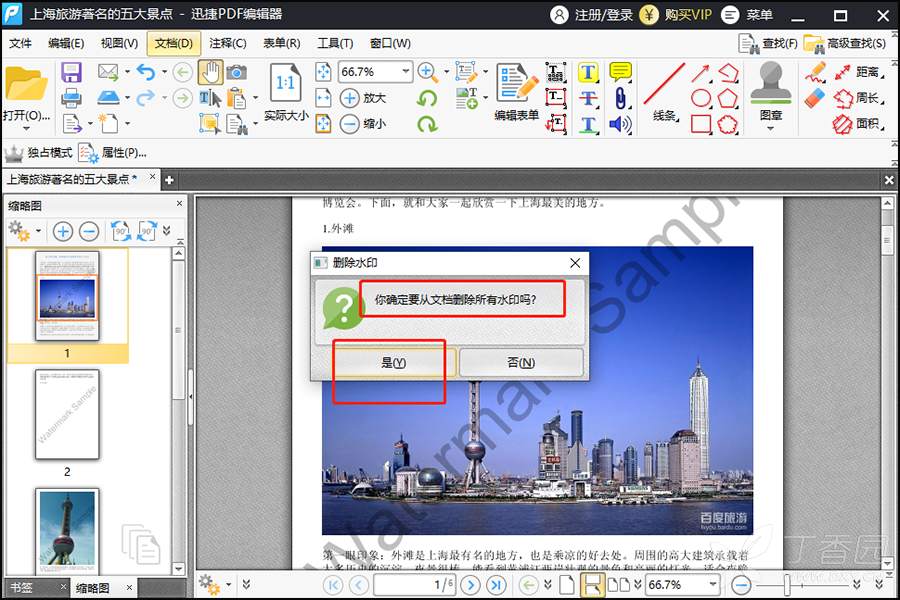The image size is (900, 600).
Task: Click the rotate clockwise green arrow
Action: (x=427, y=123)
